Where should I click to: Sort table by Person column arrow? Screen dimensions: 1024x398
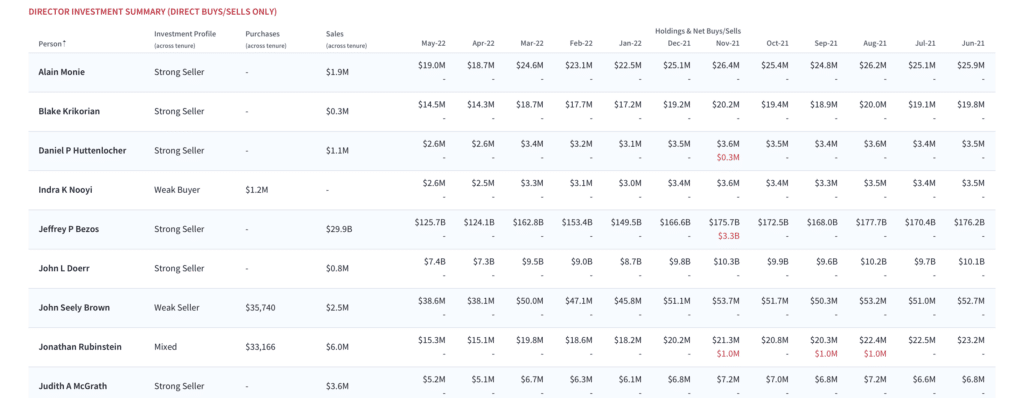64,44
